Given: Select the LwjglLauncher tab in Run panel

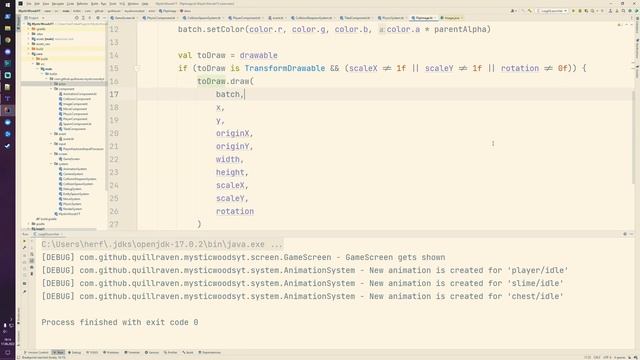Looking at the screenshot, I should click(48, 234).
